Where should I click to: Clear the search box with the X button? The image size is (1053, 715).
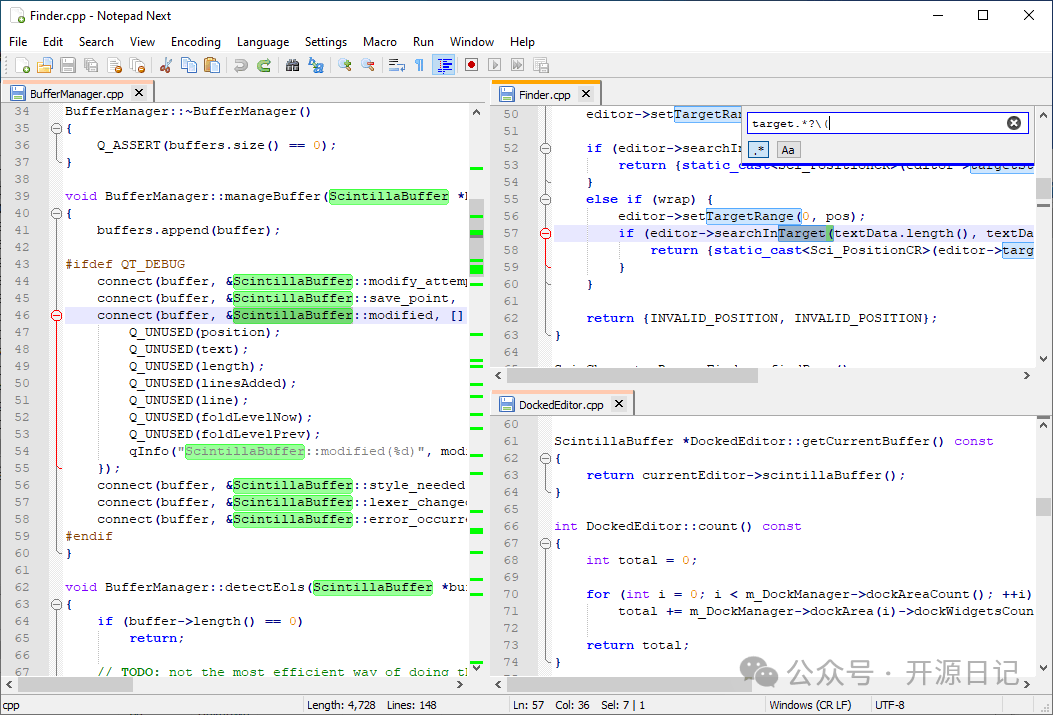coord(1014,123)
